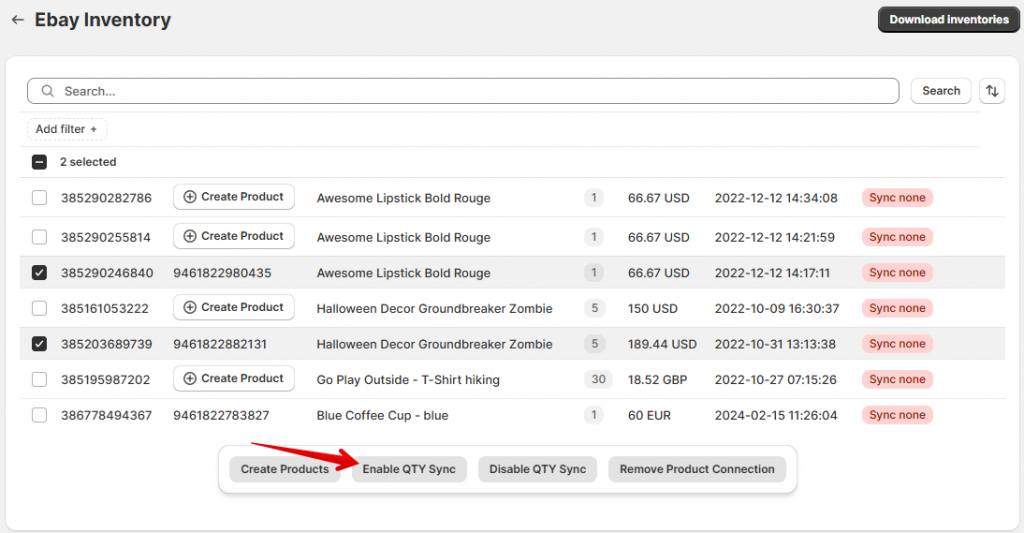Uncheck the row for item 385290246840
The image size is (1024, 533).
(39, 273)
